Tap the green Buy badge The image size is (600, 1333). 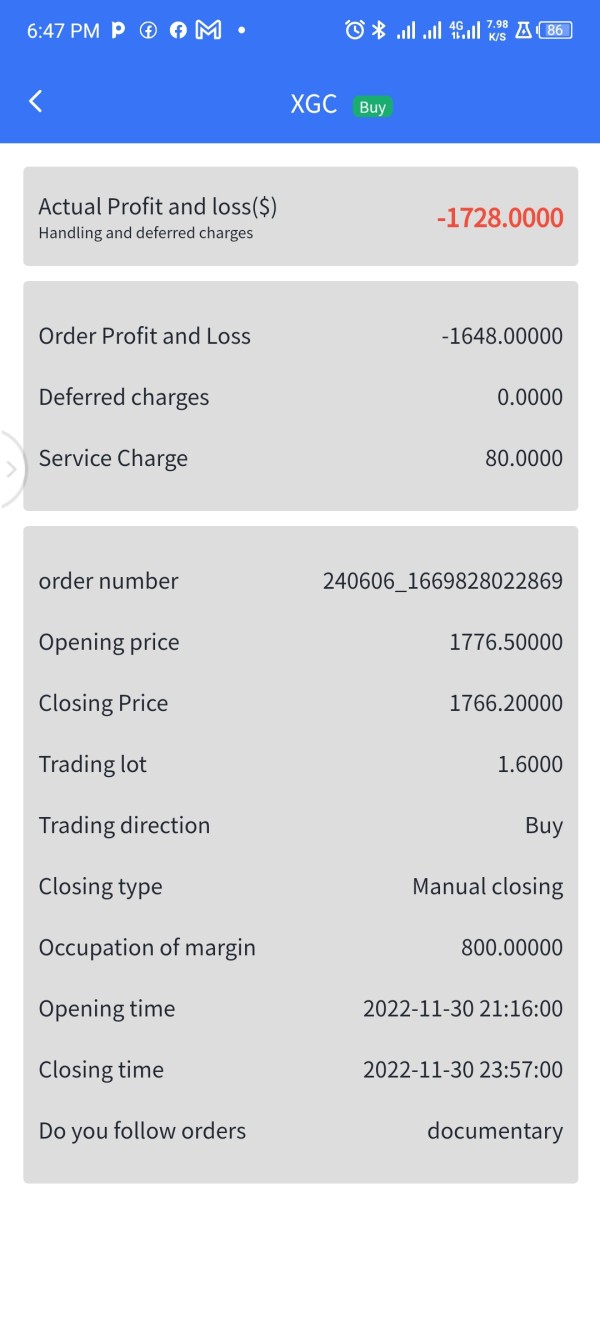372,107
